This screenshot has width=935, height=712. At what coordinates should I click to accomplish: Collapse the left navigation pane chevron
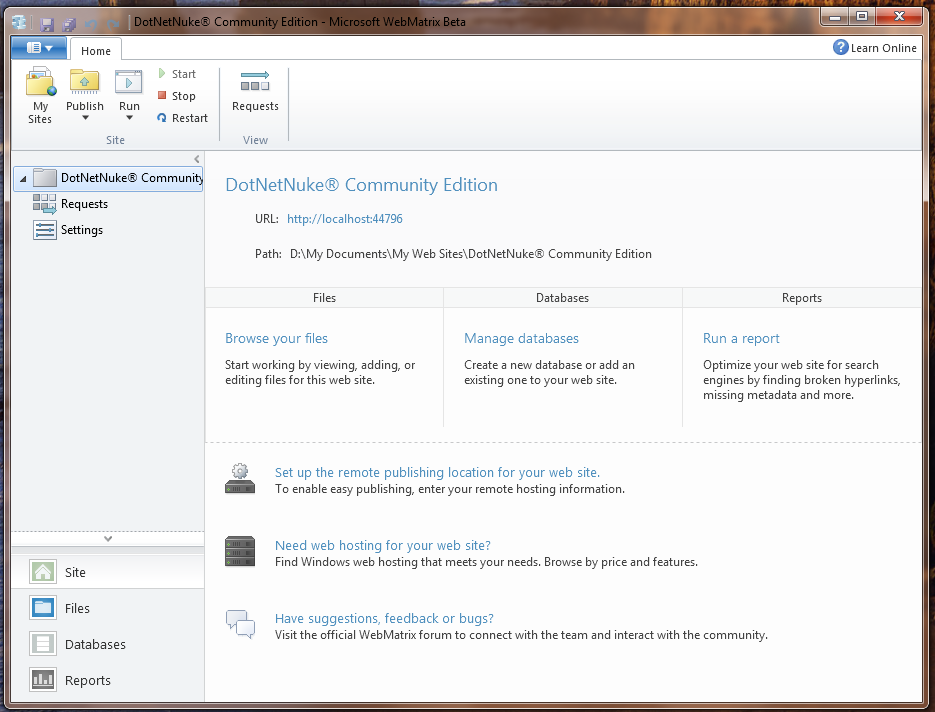coord(197,159)
